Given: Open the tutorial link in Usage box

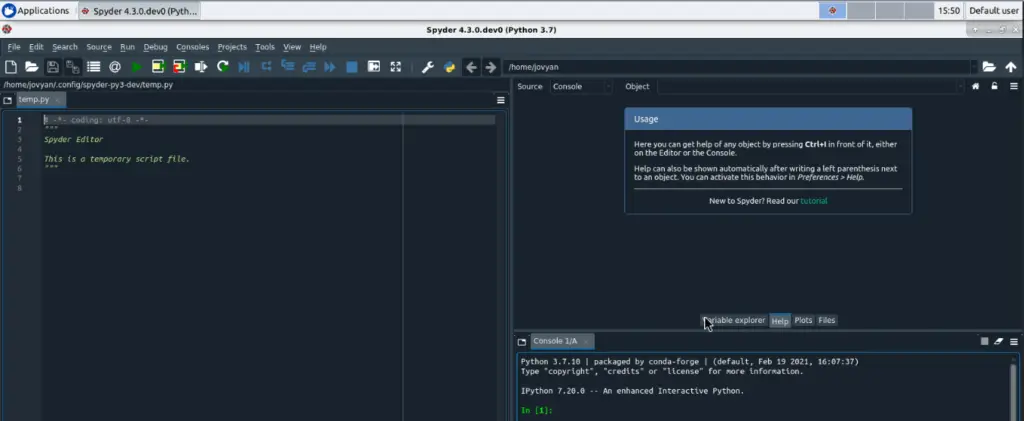Looking at the screenshot, I should pos(814,201).
